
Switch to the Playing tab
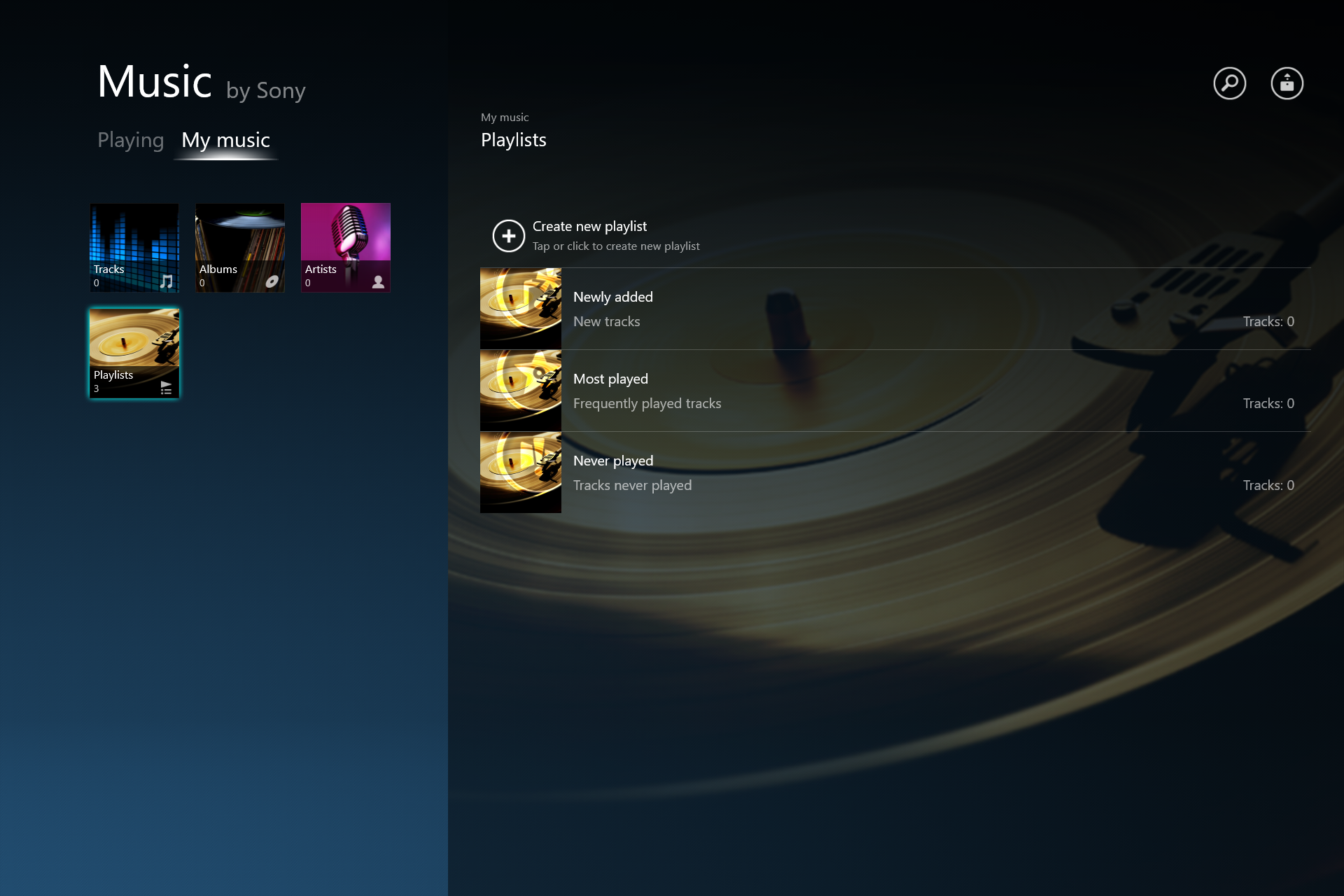pyautogui.click(x=131, y=140)
